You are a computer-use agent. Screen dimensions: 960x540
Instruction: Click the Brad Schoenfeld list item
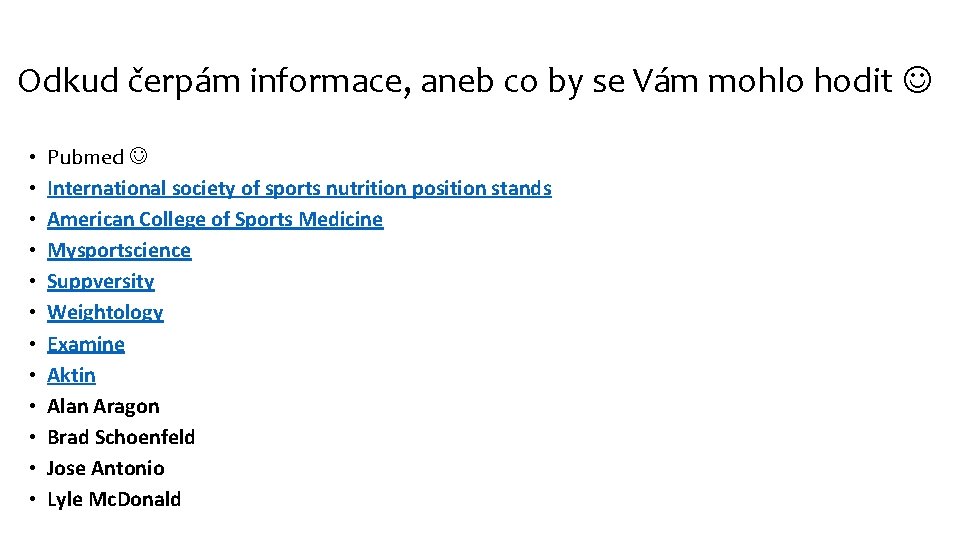point(121,437)
